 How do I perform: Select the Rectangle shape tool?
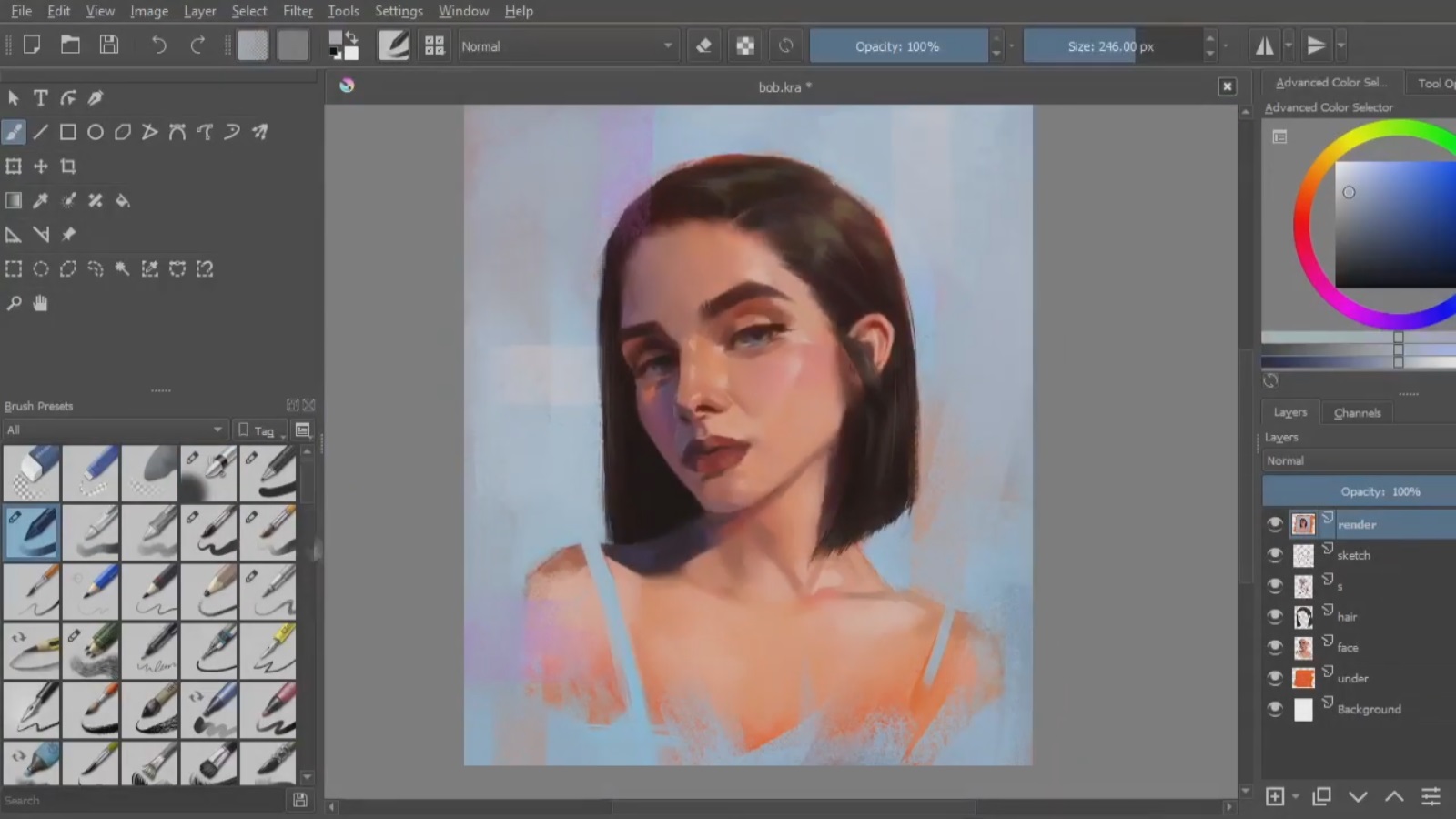coord(68,132)
